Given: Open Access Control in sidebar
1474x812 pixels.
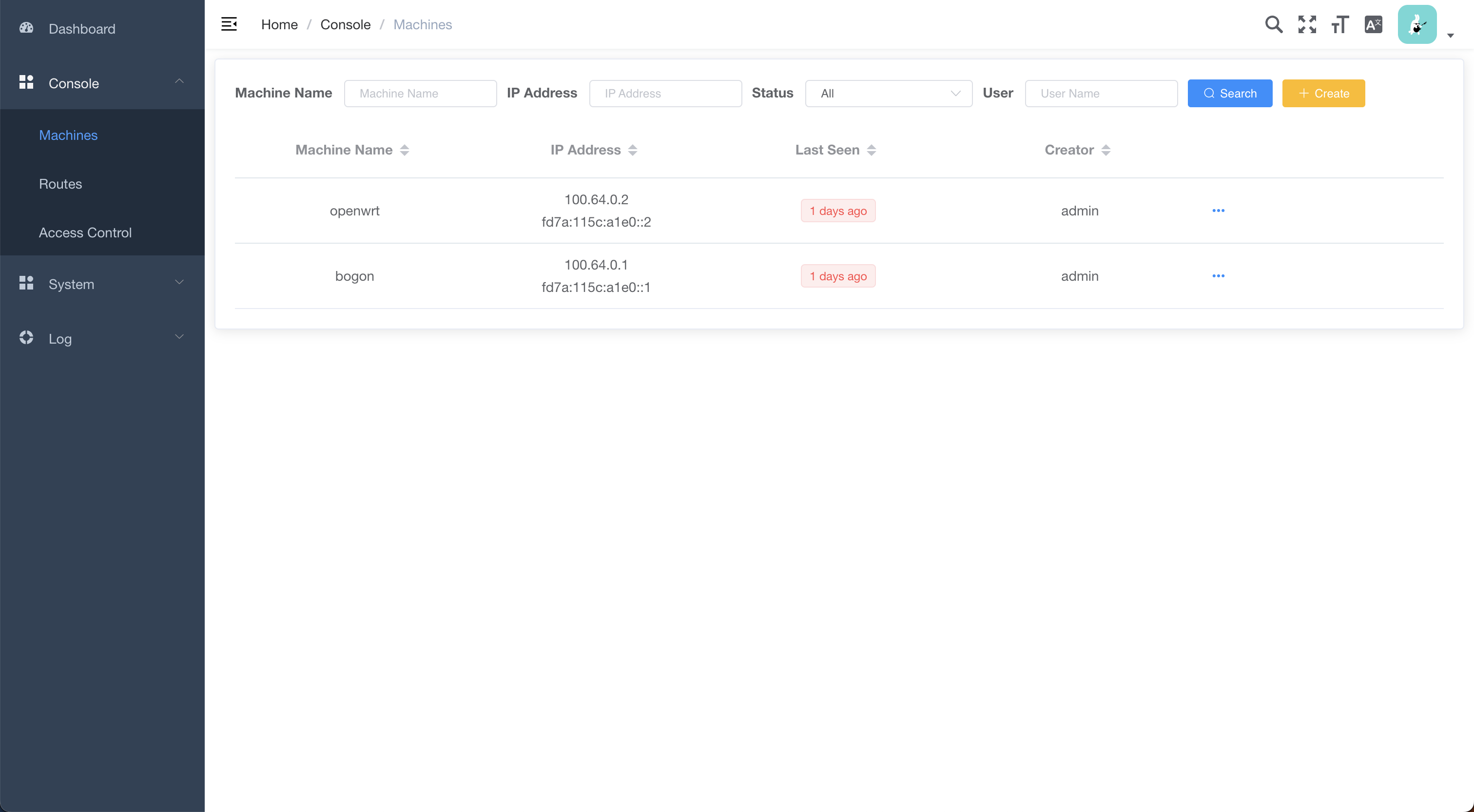Looking at the screenshot, I should [85, 232].
